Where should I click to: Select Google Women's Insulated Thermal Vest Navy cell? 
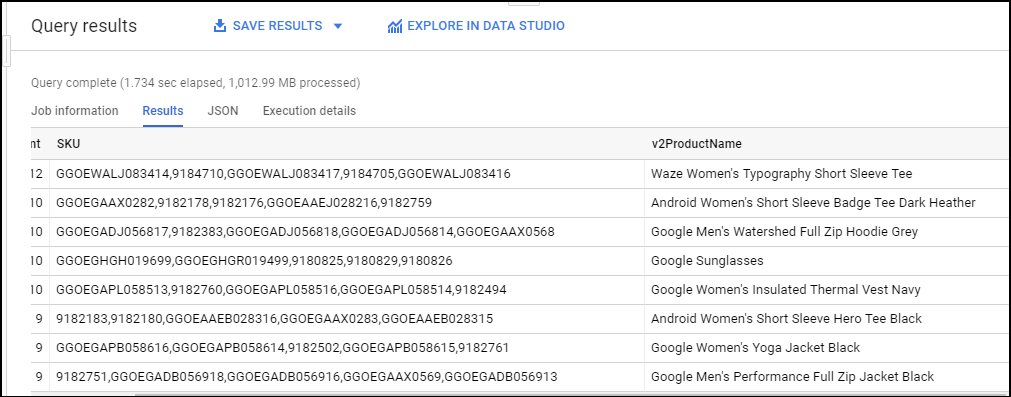point(827,290)
